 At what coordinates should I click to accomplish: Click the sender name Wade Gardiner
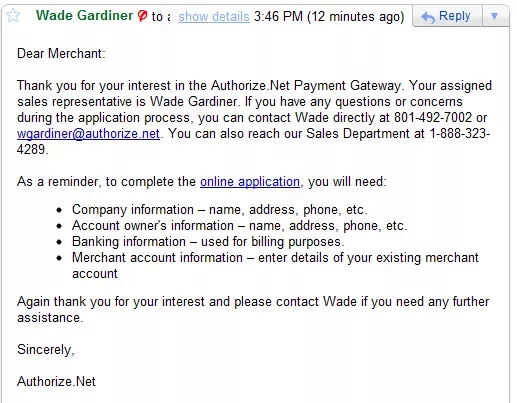84,15
